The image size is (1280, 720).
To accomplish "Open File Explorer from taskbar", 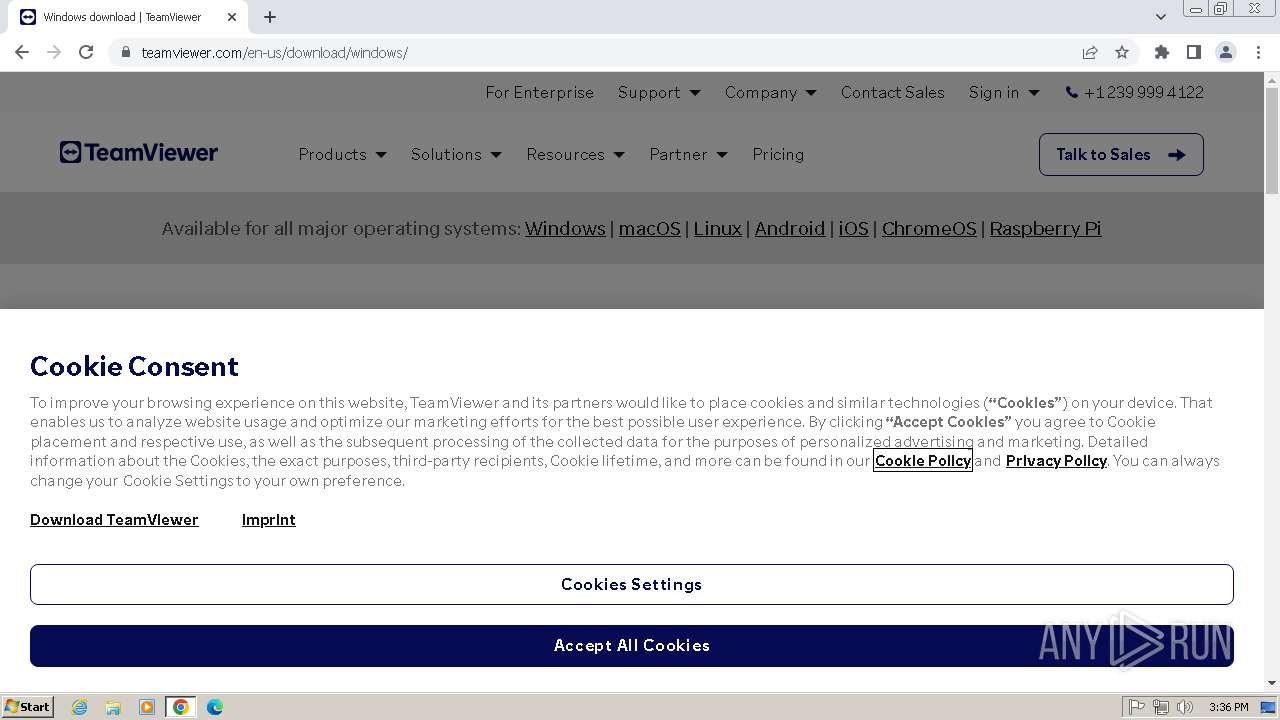I will click(x=113, y=707).
